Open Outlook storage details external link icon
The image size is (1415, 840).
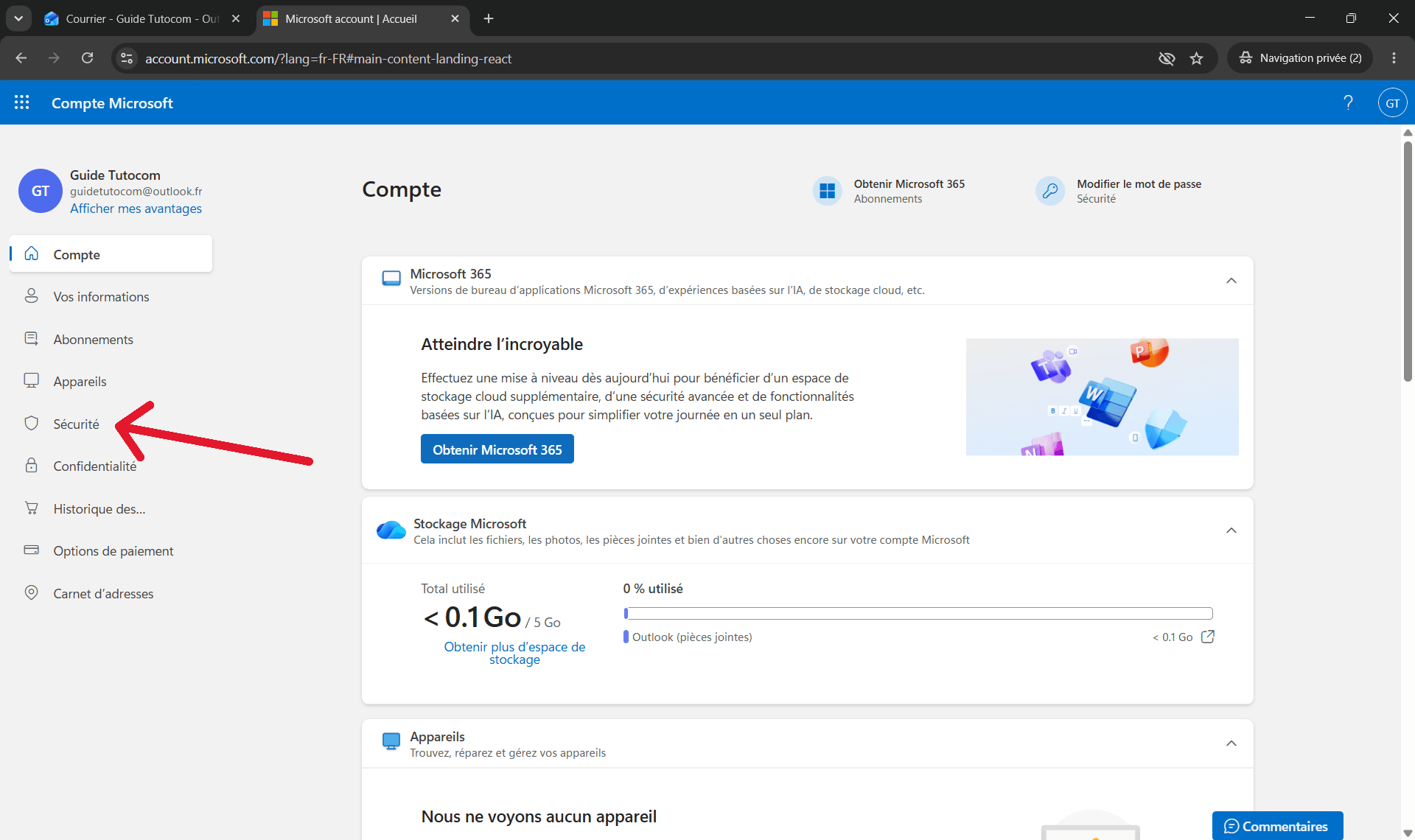click(1208, 637)
